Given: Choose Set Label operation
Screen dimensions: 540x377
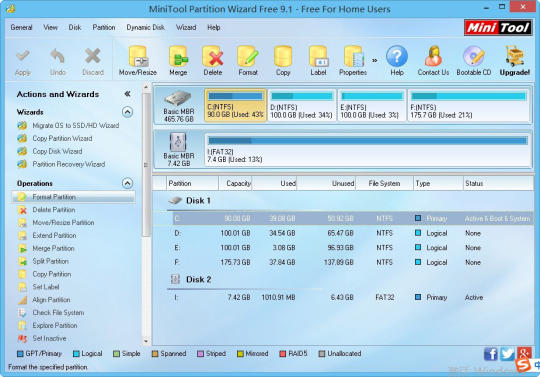Looking at the screenshot, I should (x=46, y=287).
